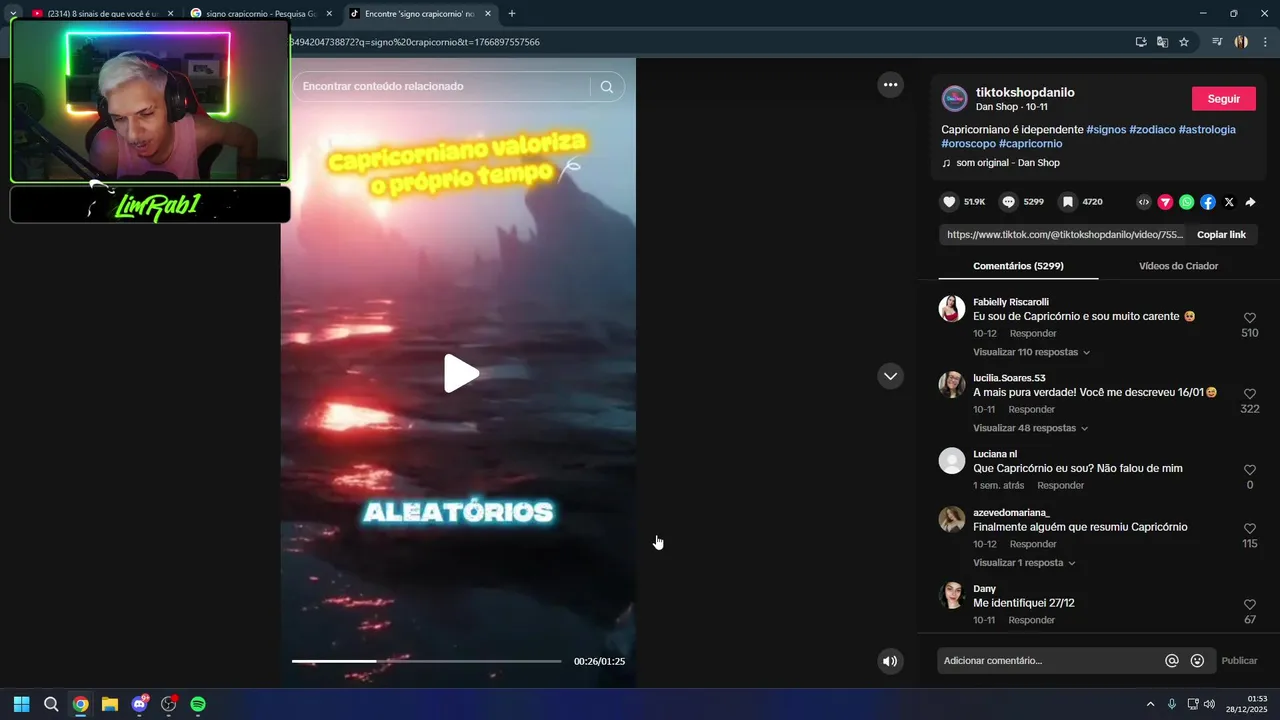
Task: Open the three-dots more options on video
Action: click(890, 85)
